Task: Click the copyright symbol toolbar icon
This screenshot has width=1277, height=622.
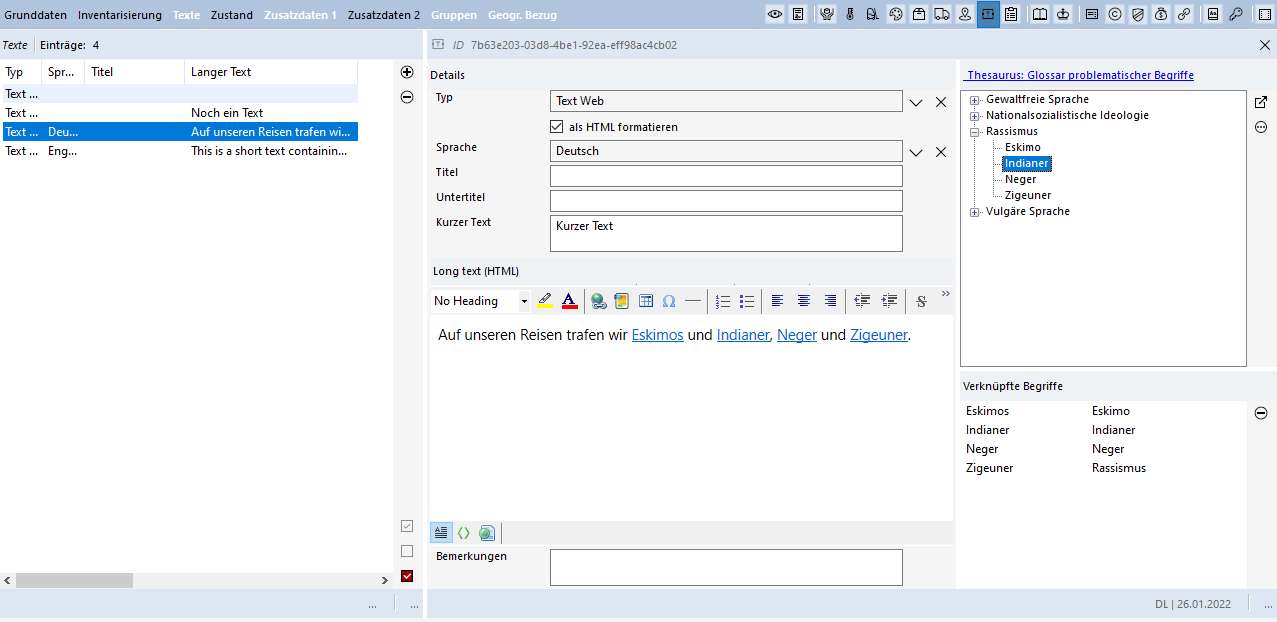Action: pyautogui.click(x=1114, y=14)
